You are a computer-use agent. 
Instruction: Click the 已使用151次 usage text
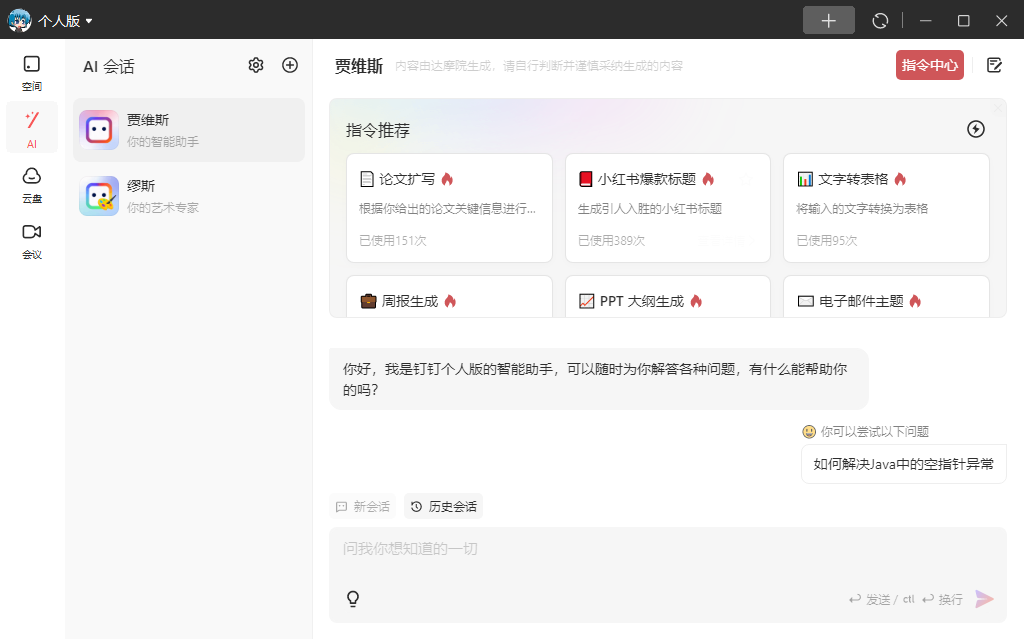(392, 240)
